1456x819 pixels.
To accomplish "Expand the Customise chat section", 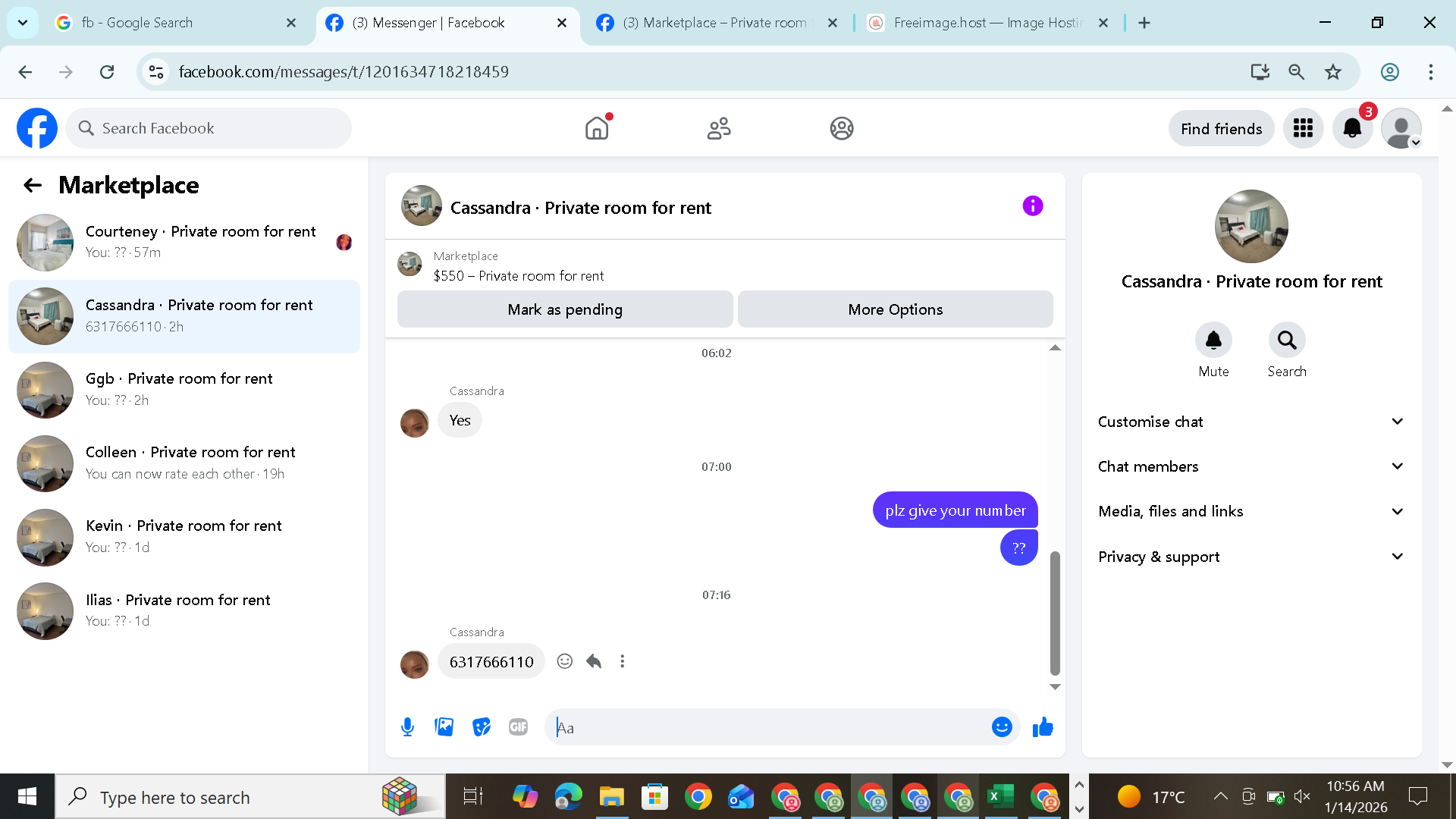I will (1251, 422).
